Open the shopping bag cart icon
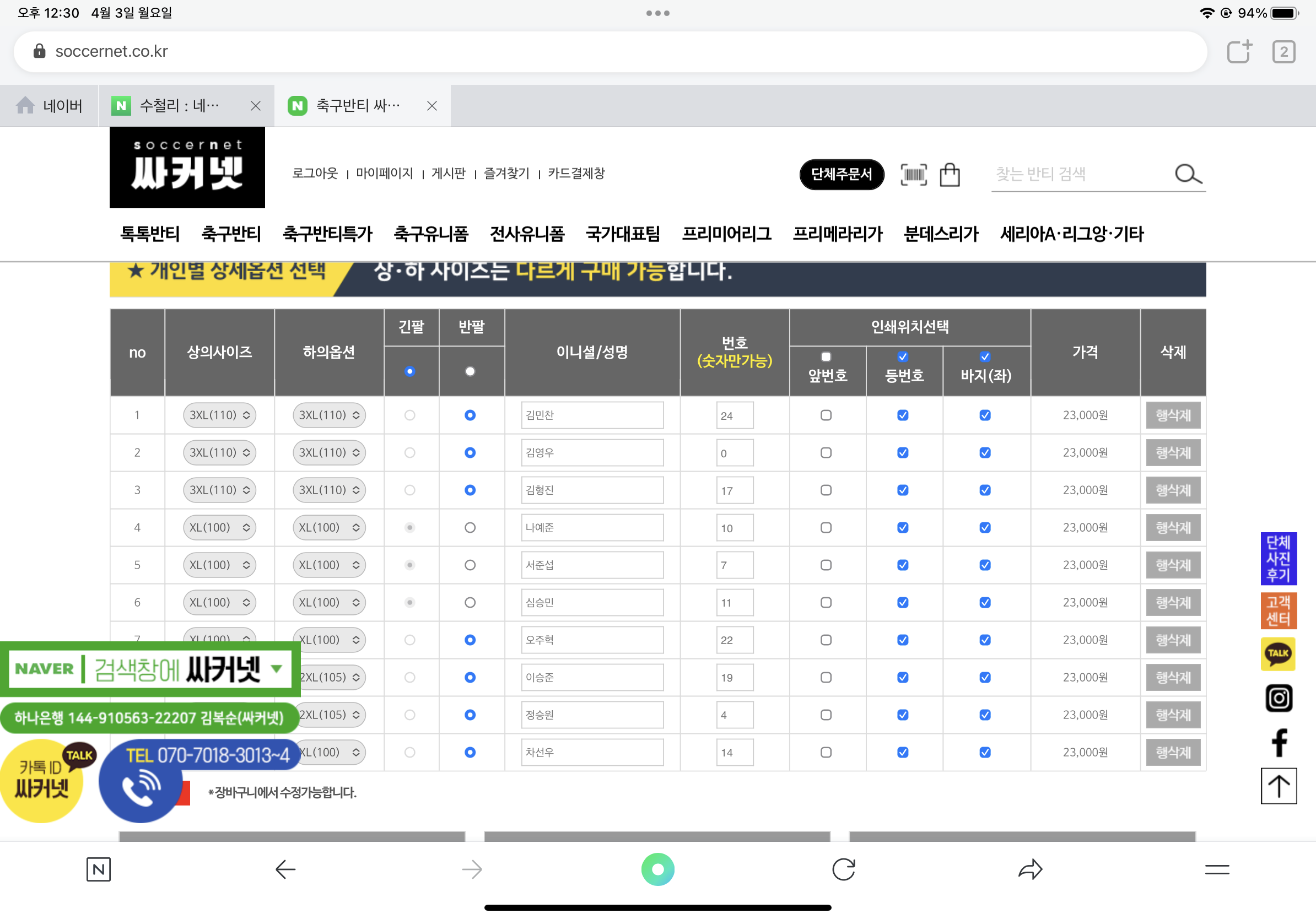Image resolution: width=1316 pixels, height=919 pixels. (949, 174)
